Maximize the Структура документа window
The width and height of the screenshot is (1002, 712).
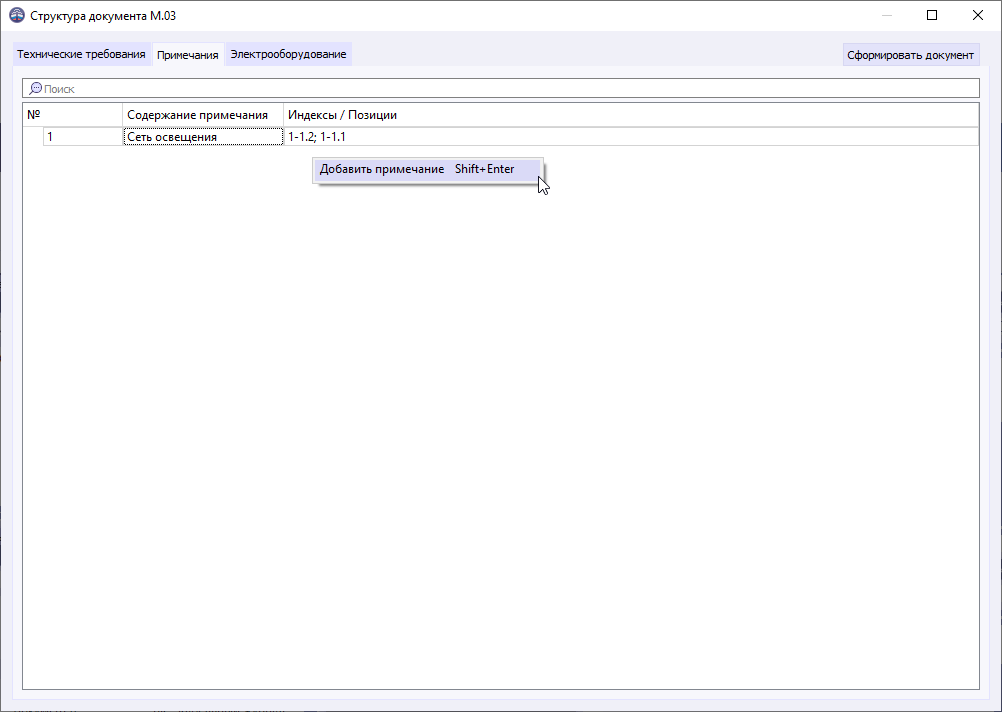(x=931, y=15)
